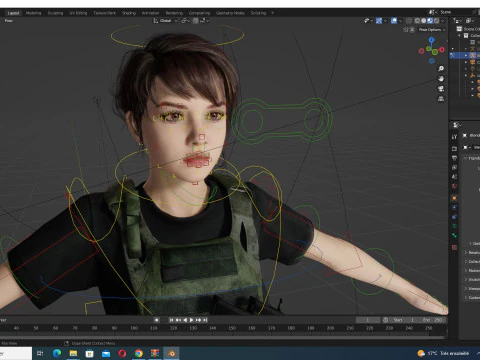The image size is (480, 360).
Task: Click the bright red X axis on gizmo
Action: (442, 50)
